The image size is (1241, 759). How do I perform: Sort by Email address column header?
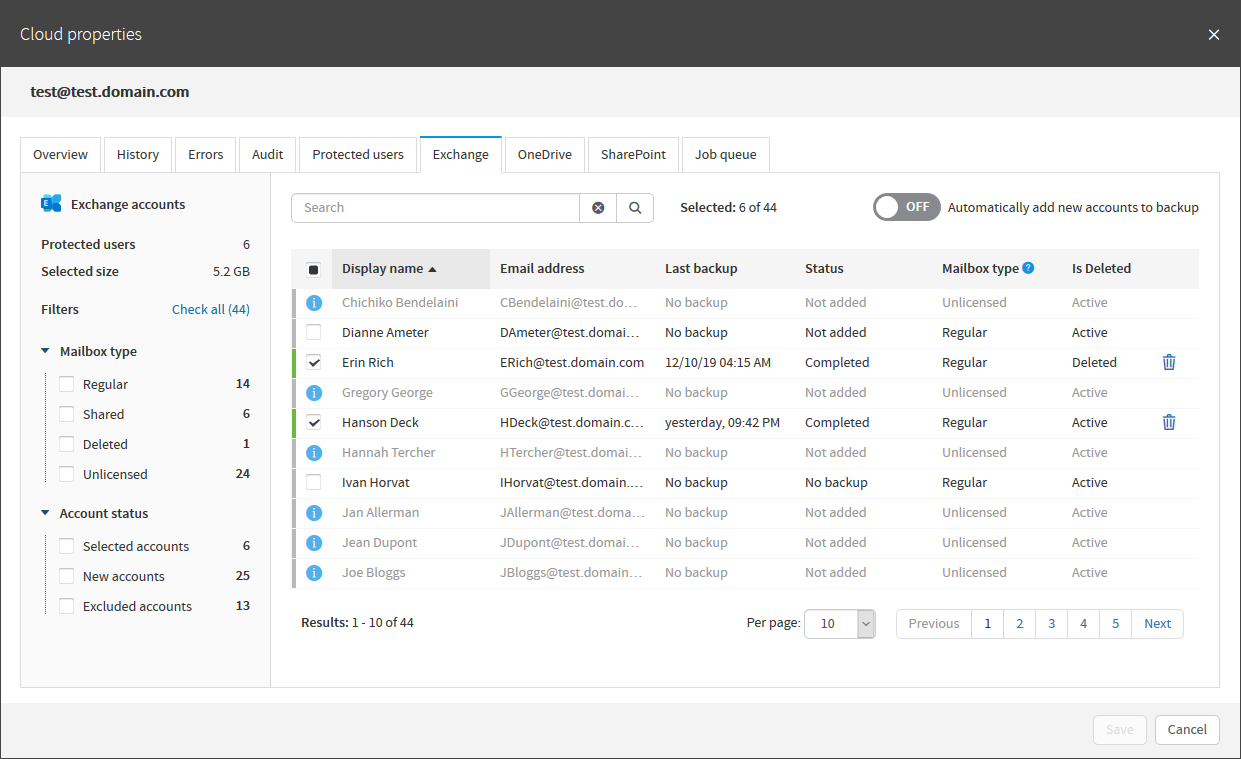pos(542,268)
